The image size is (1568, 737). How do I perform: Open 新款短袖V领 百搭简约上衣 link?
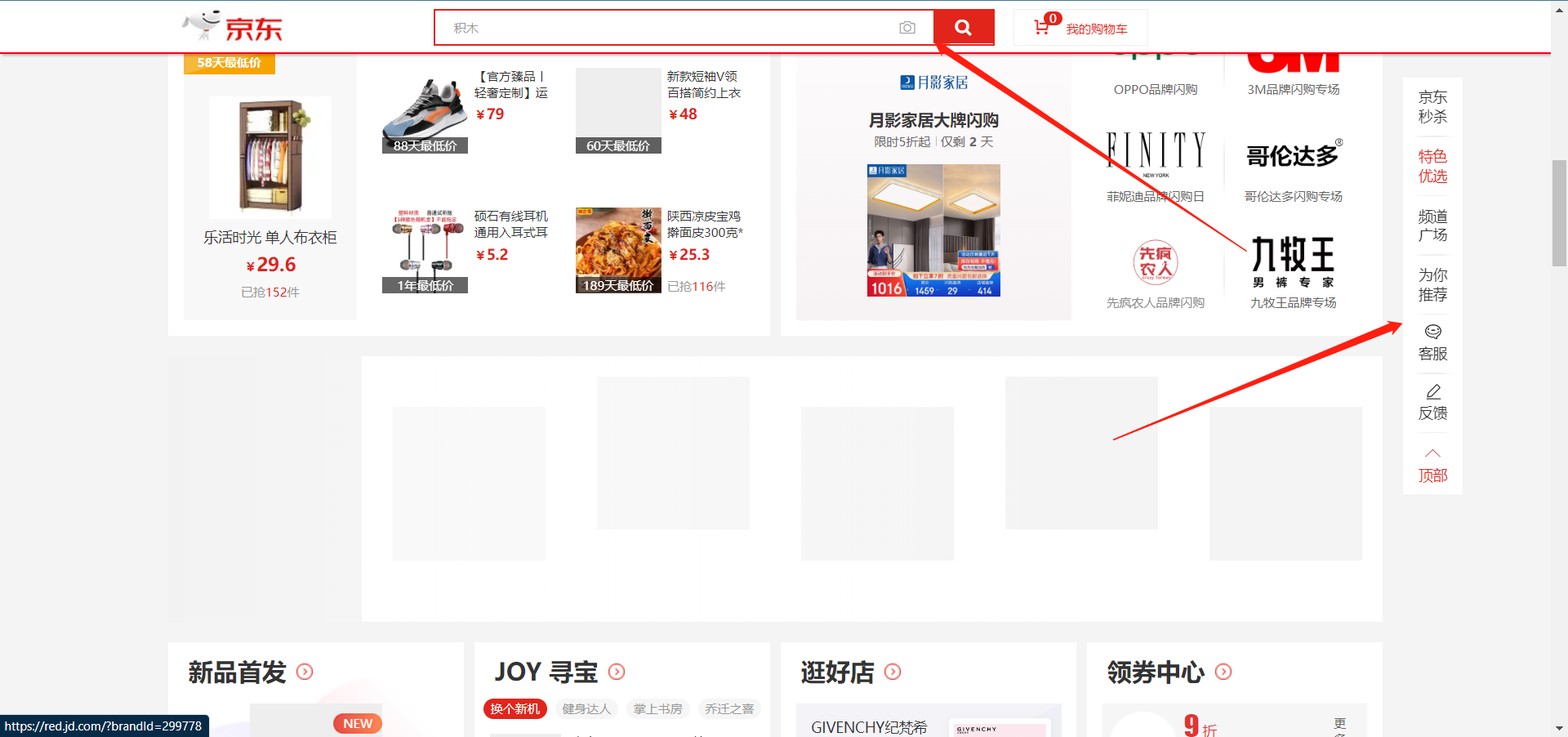point(704,84)
